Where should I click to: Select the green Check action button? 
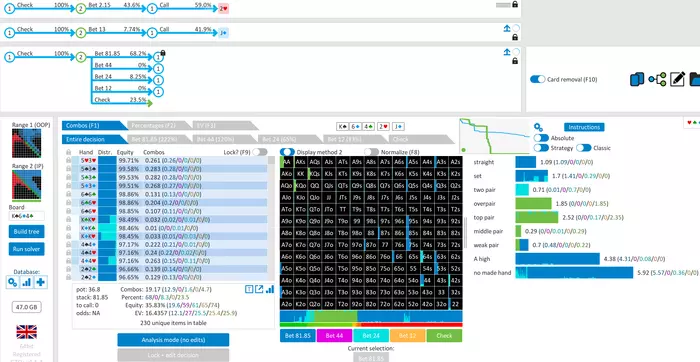pos(444,336)
